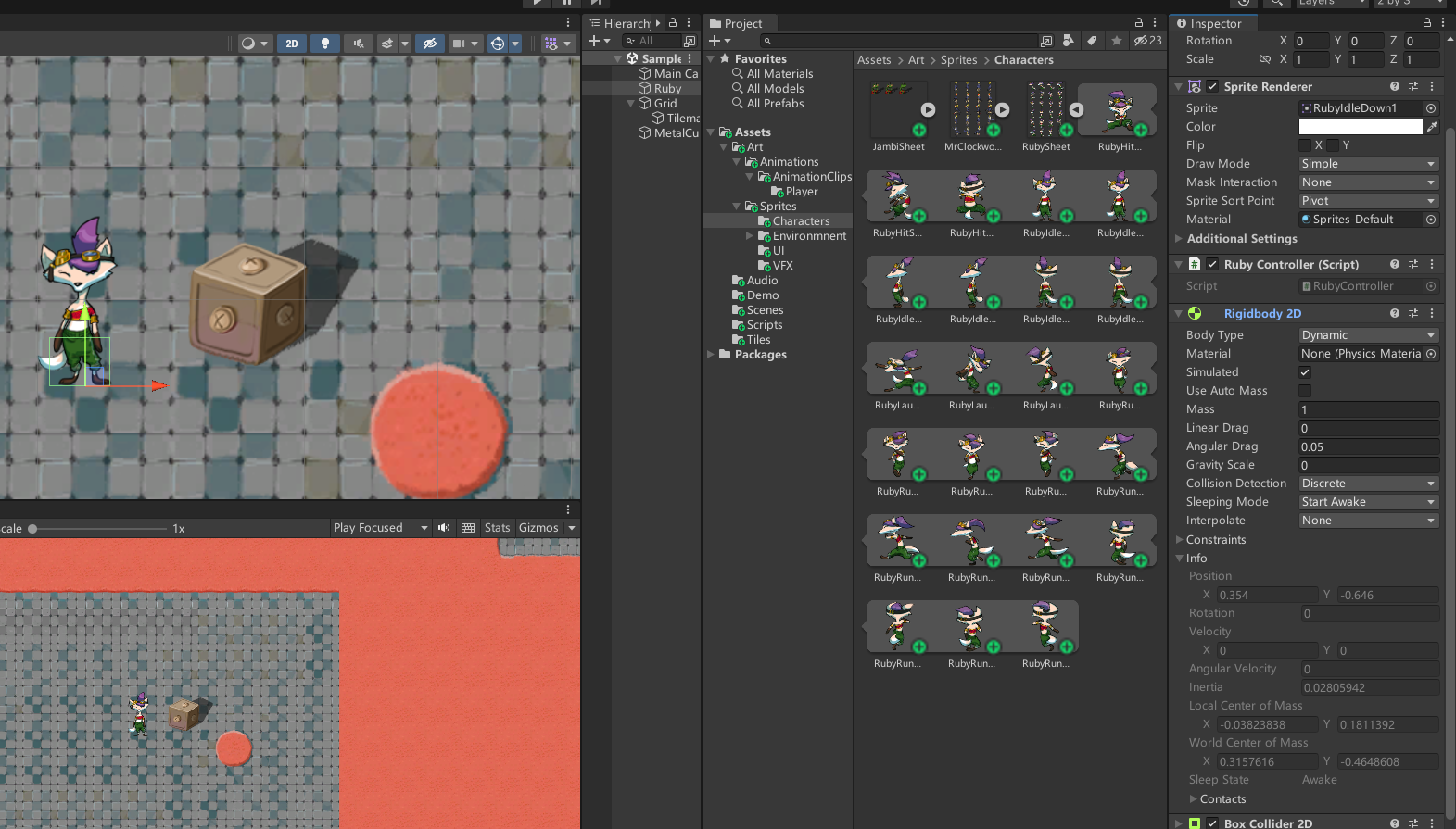Image resolution: width=1456 pixels, height=829 pixels.
Task: Lock the Inspector panel with padlock icon
Action: (x=1427, y=23)
